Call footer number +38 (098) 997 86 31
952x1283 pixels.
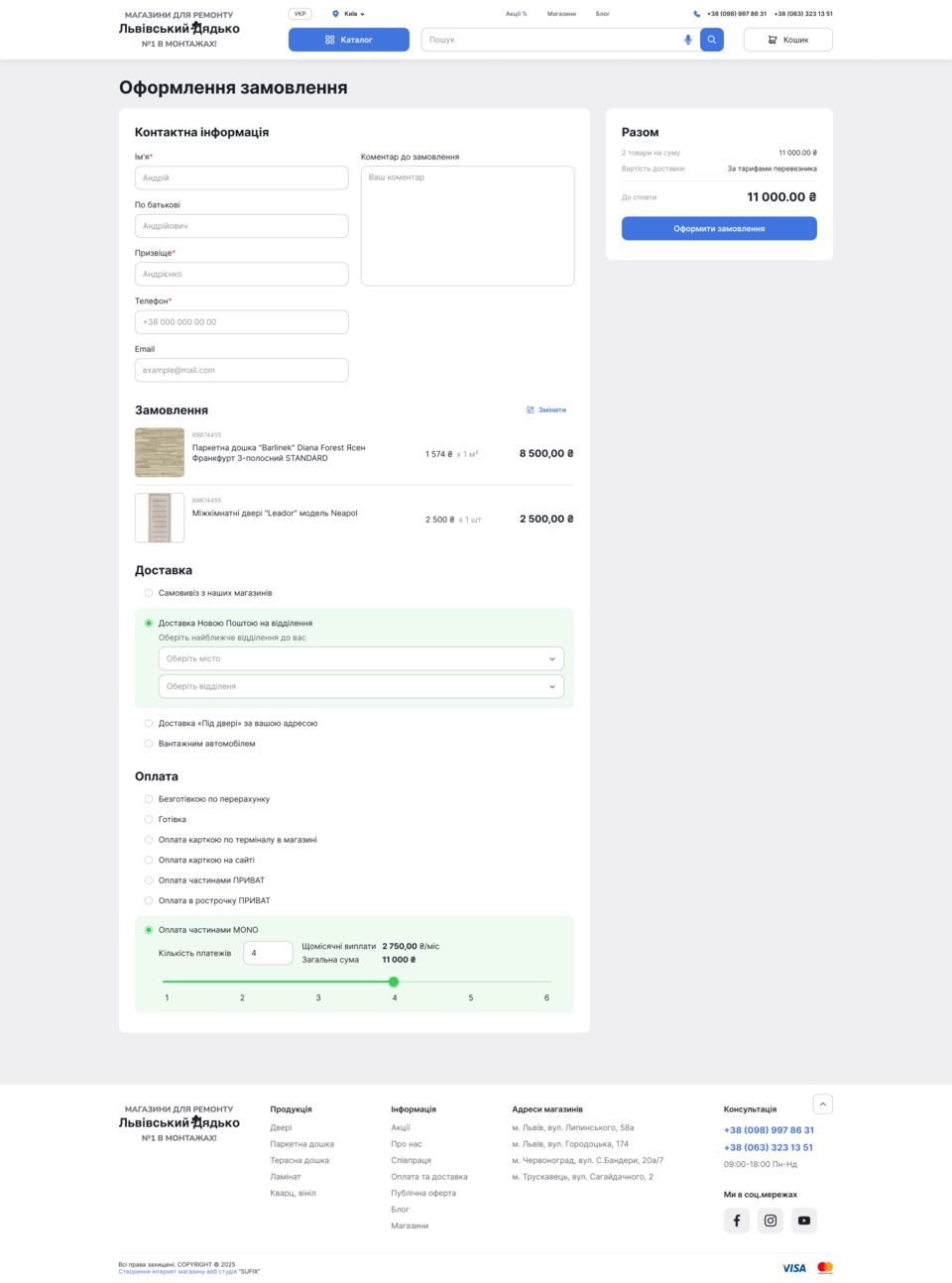point(769,1130)
